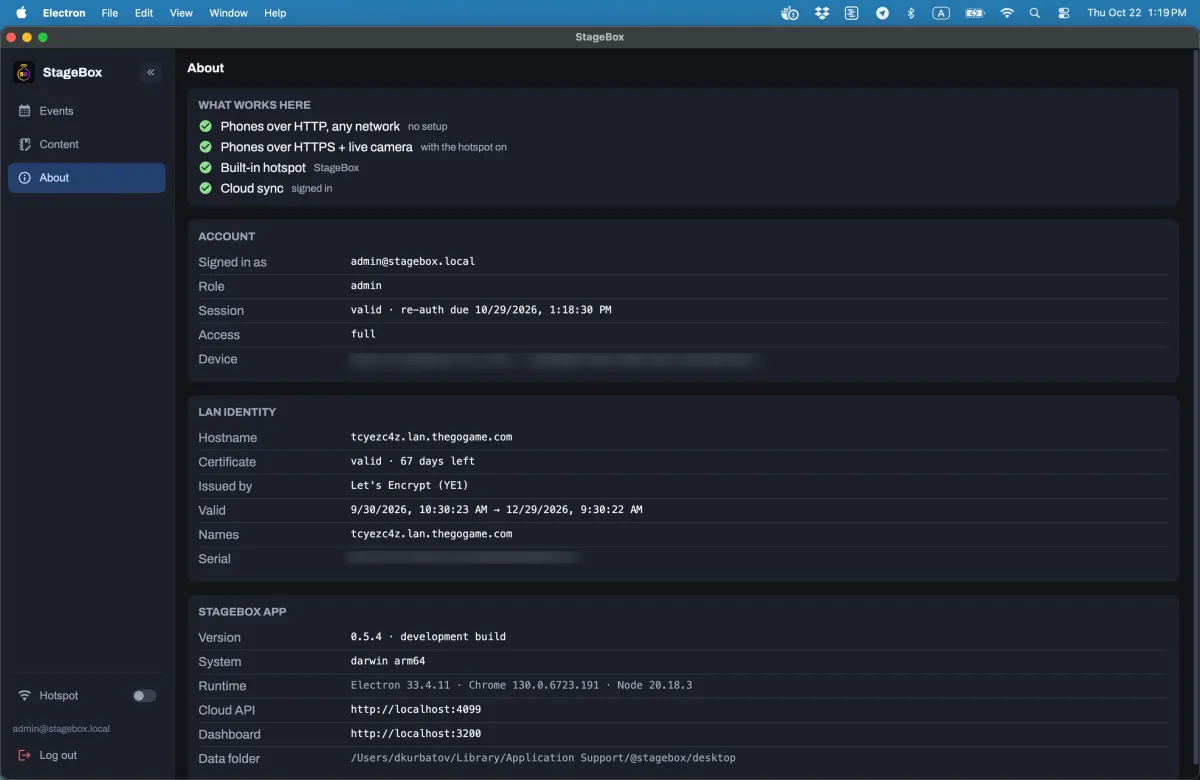Click the Hotspot wifi icon in sidebar
This screenshot has width=1200, height=780.
click(25, 696)
